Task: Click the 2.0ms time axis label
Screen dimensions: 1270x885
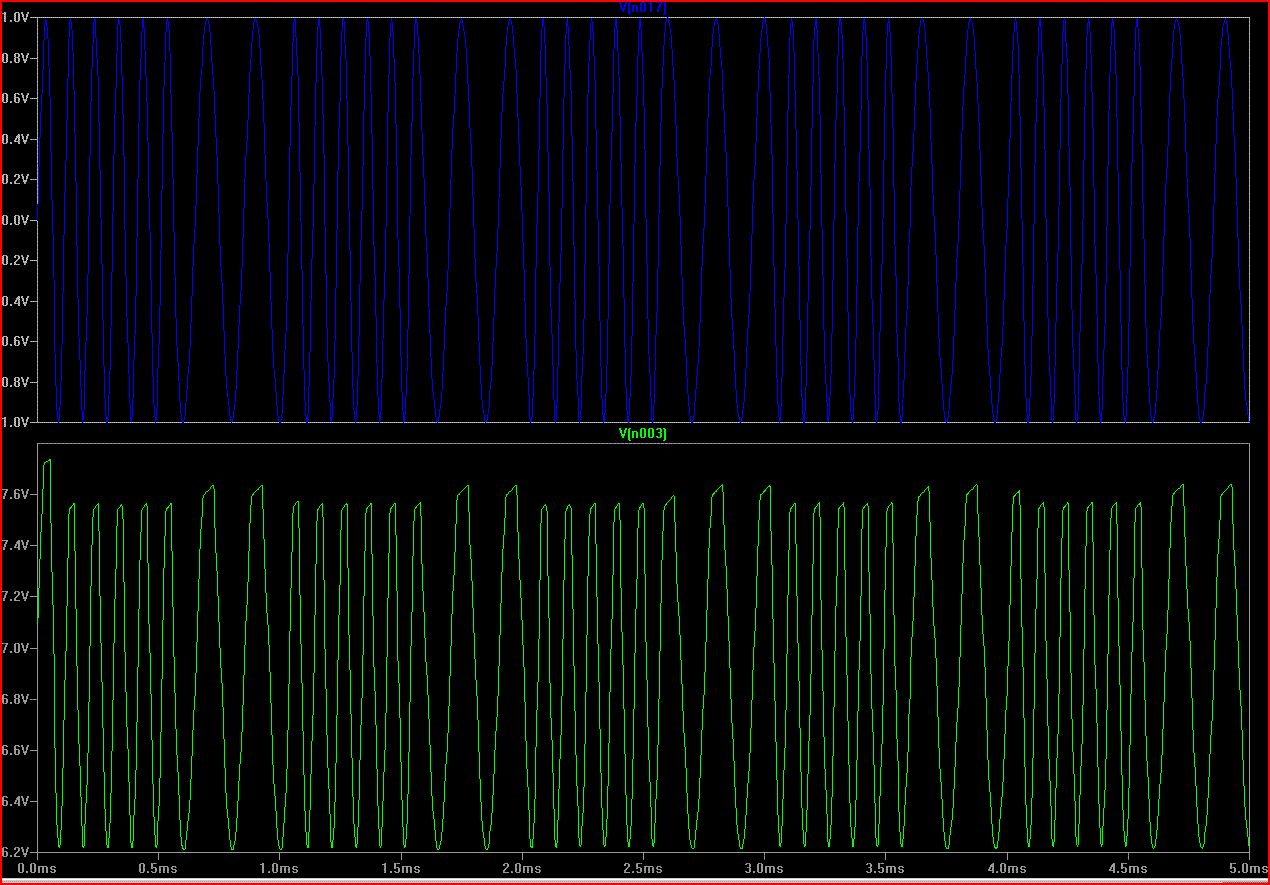Action: pyautogui.click(x=522, y=868)
